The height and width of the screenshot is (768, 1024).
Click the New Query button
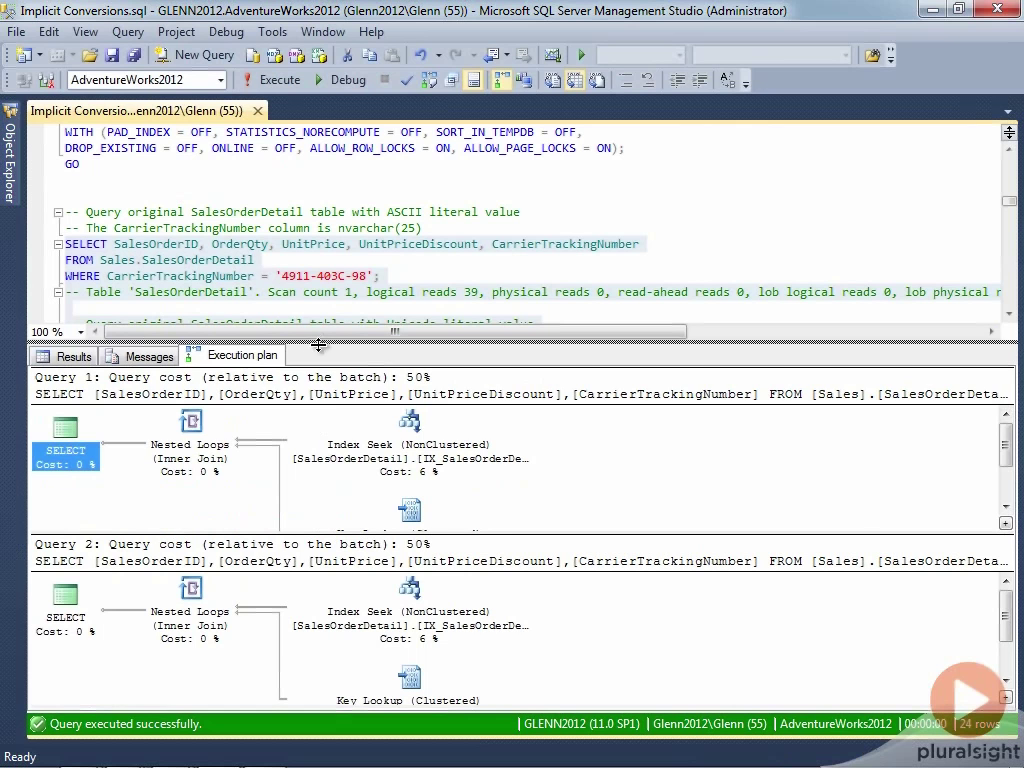194,56
